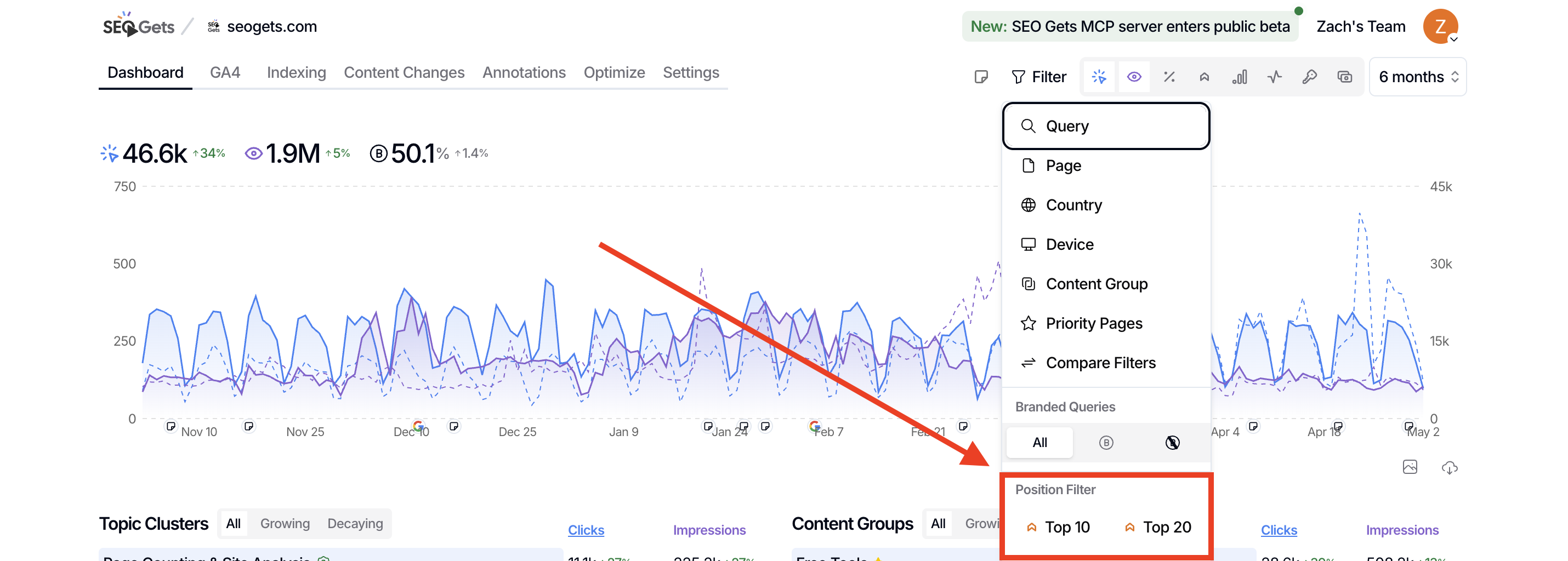Toggle the CTR percent icon
The height and width of the screenshot is (561, 1568).
1169,77
